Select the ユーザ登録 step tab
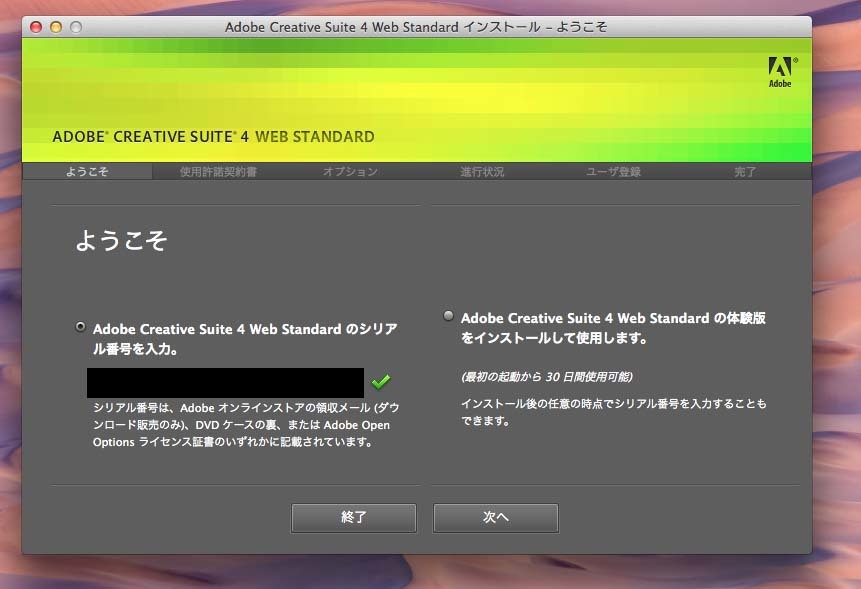The image size is (861, 589). (x=613, y=172)
